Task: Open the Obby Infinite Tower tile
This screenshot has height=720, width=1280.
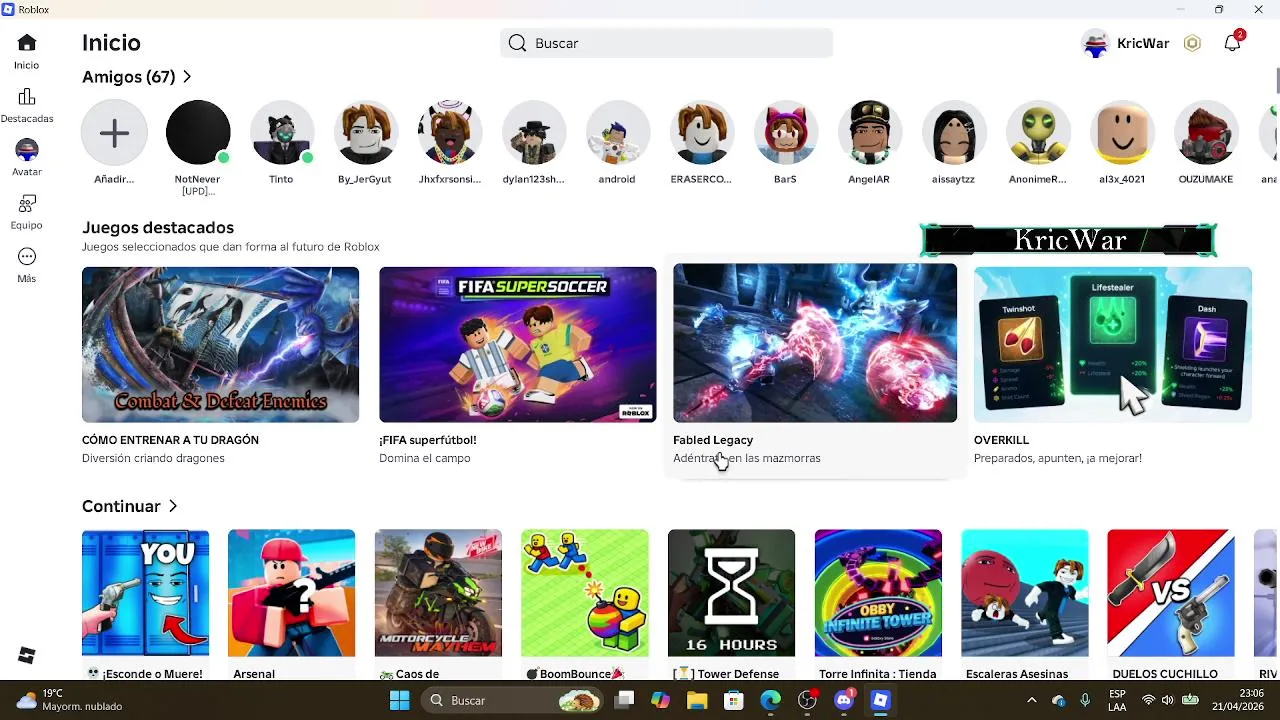Action: pos(878,604)
